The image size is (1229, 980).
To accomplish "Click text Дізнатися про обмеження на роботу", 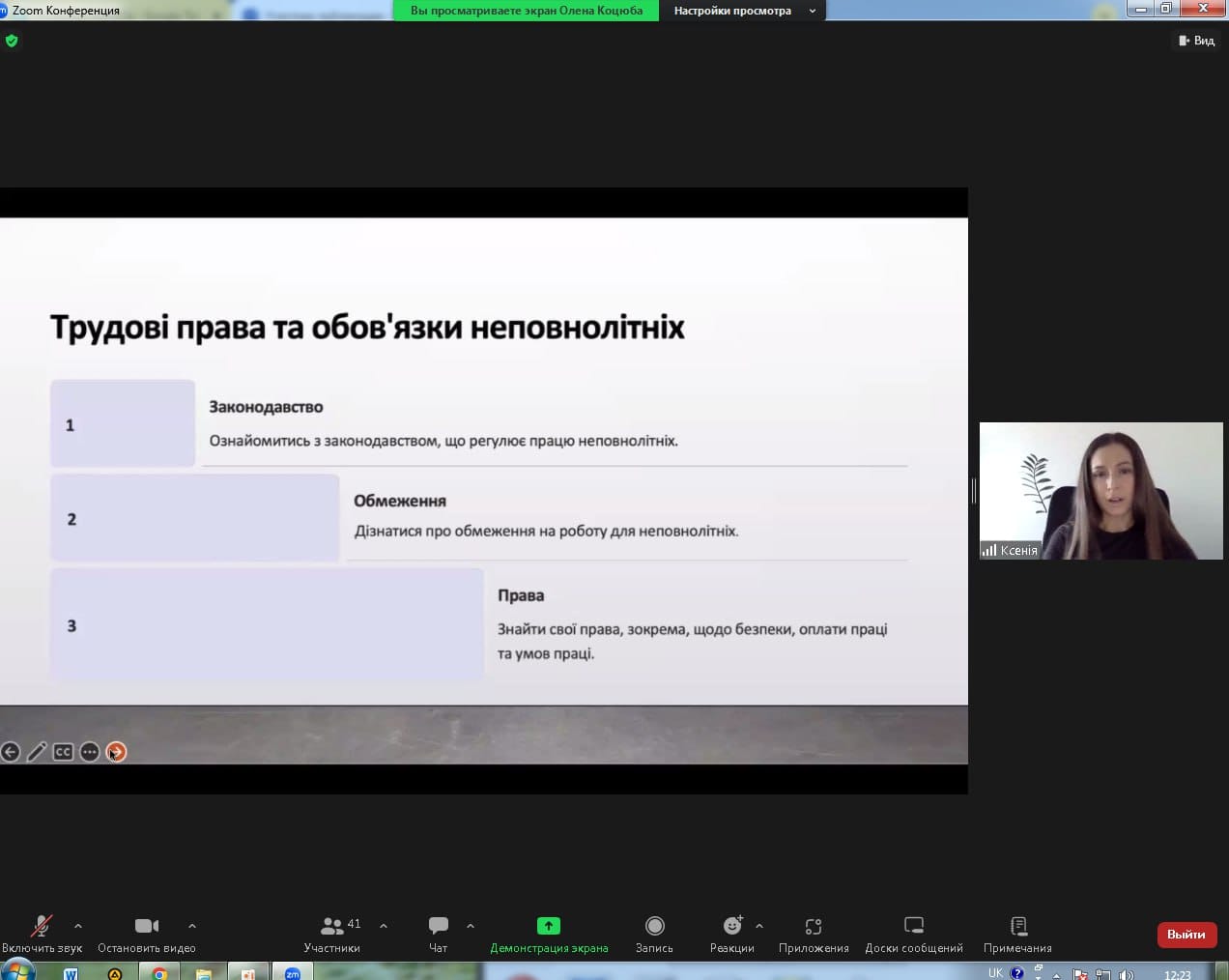I will click(546, 531).
